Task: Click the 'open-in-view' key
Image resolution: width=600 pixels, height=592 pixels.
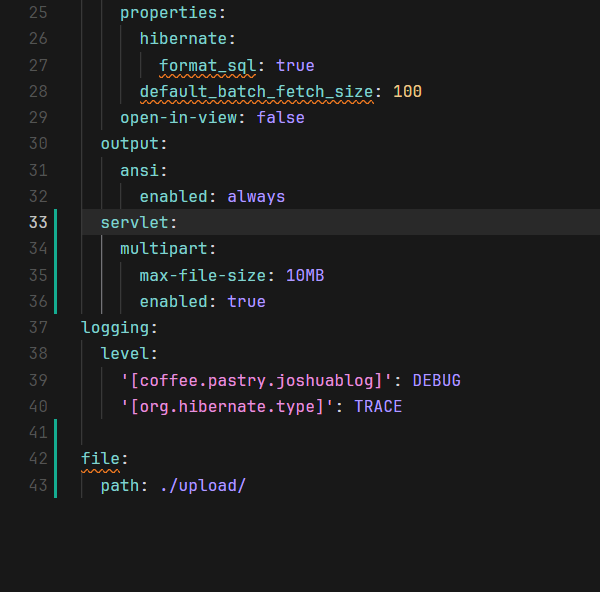Action: point(178,118)
